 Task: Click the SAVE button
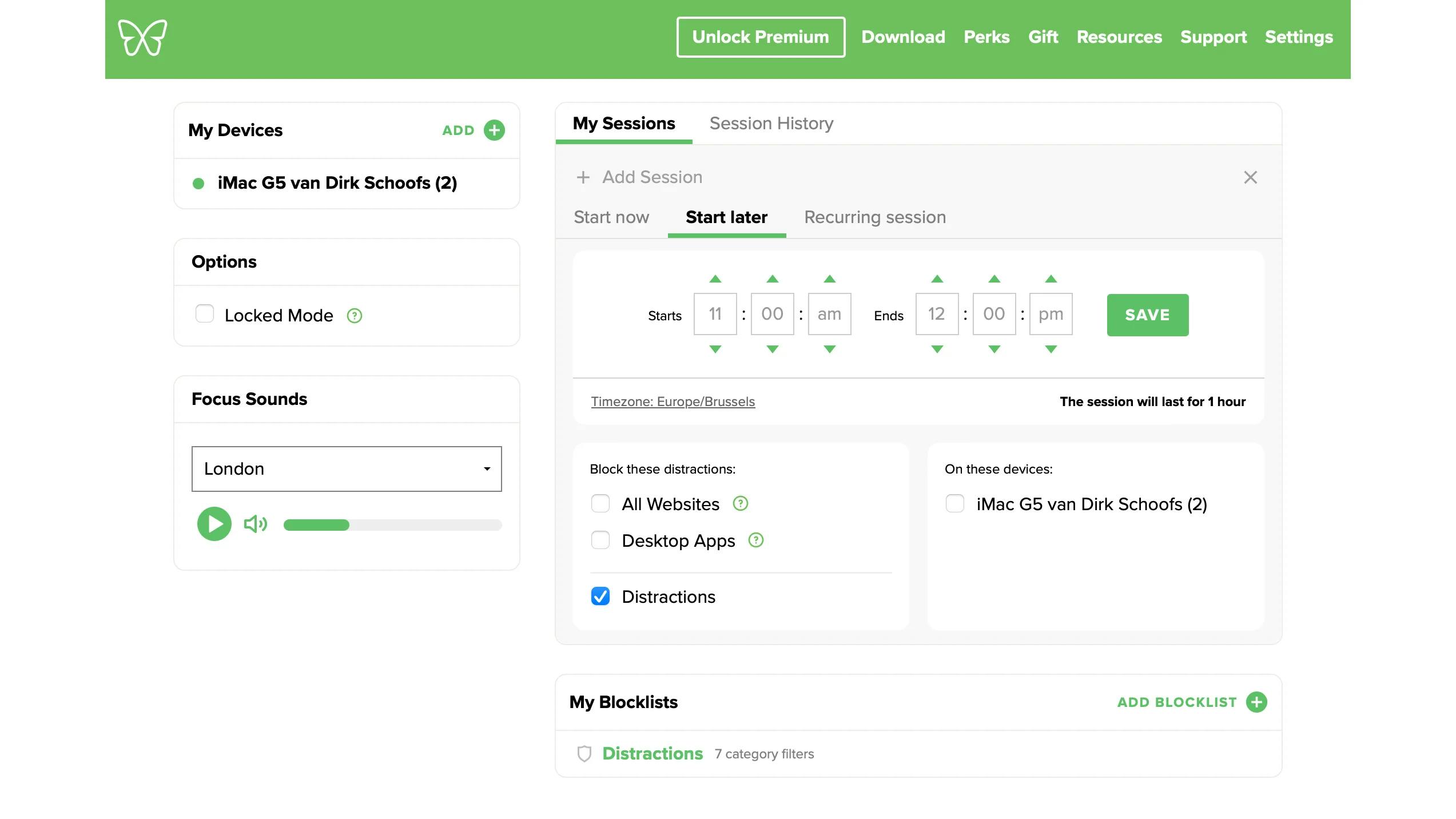click(x=1147, y=315)
